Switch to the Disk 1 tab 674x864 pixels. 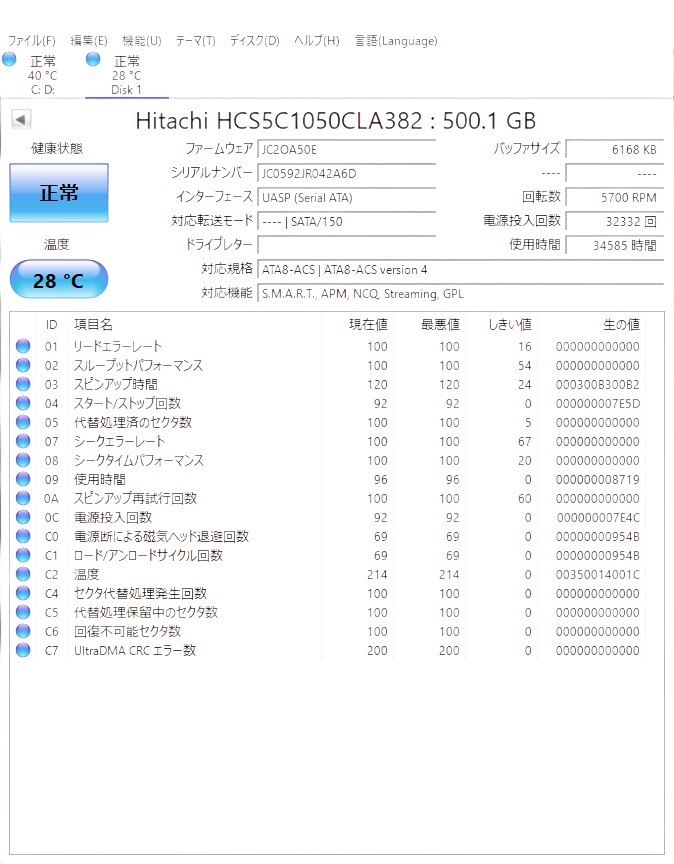point(127,75)
